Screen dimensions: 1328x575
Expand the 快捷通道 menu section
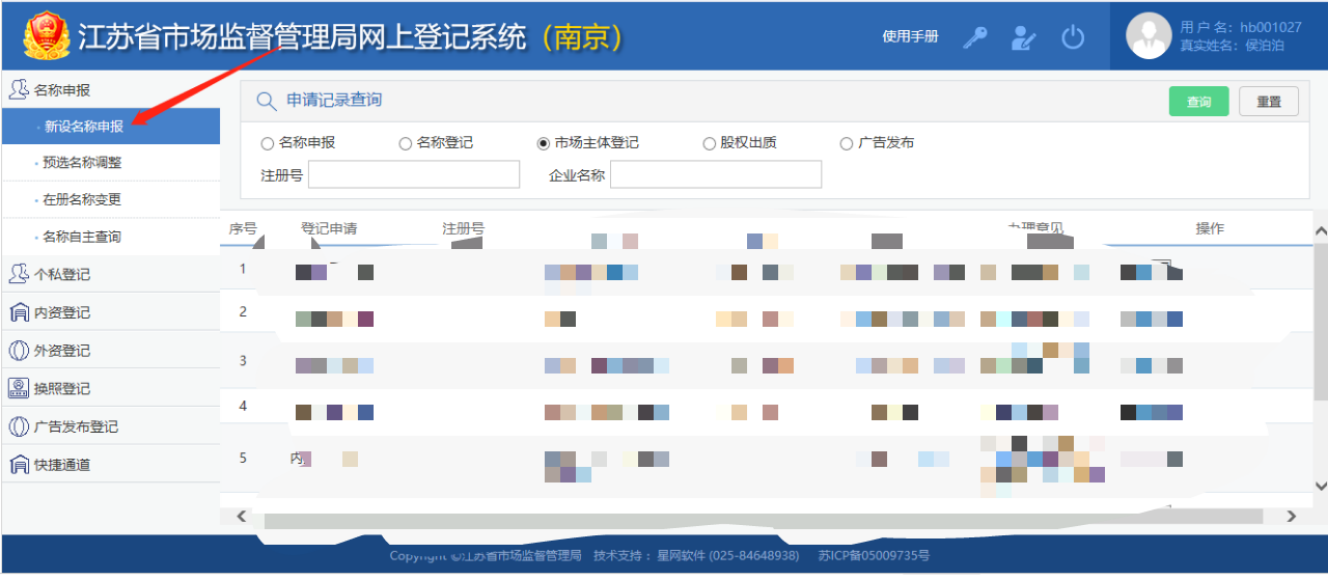pos(110,464)
